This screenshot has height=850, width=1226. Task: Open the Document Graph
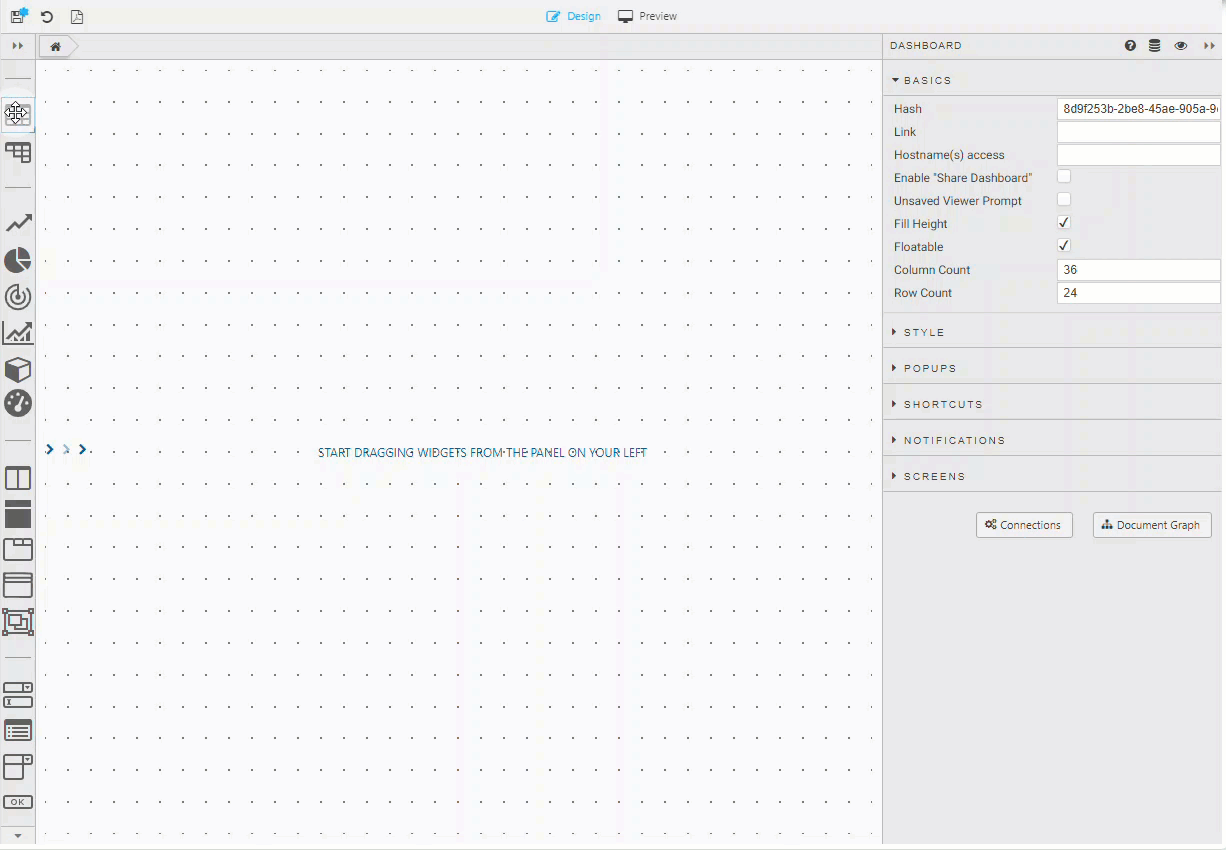[1152, 524]
